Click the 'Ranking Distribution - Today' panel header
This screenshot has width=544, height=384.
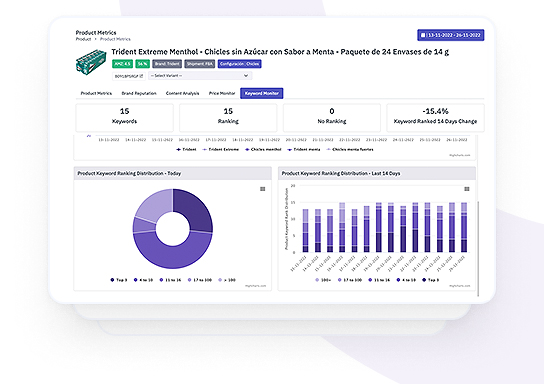(x=173, y=173)
